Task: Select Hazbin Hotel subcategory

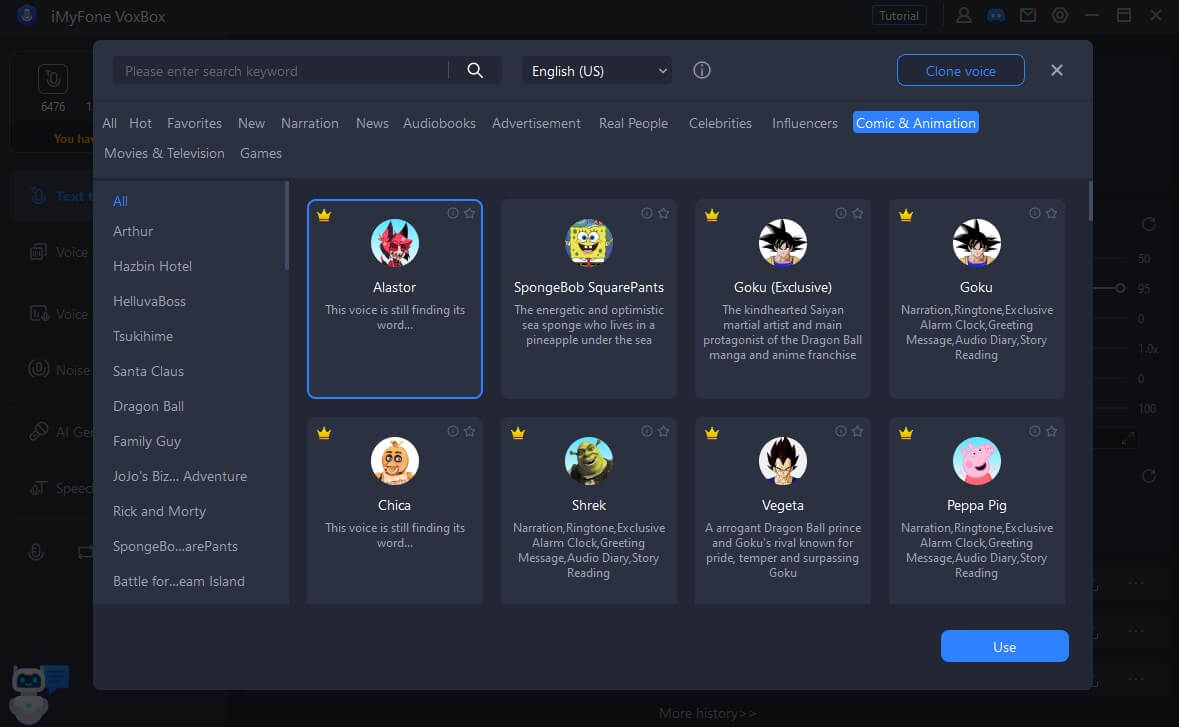Action: click(x=152, y=266)
